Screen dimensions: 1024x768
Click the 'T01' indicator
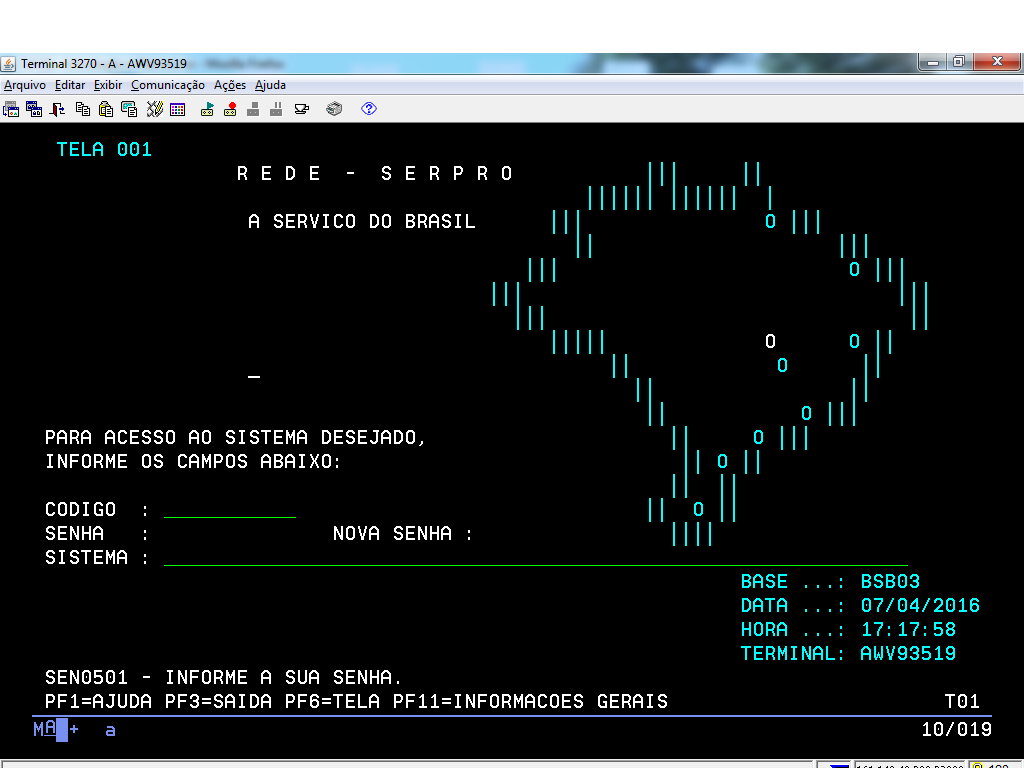tap(962, 701)
